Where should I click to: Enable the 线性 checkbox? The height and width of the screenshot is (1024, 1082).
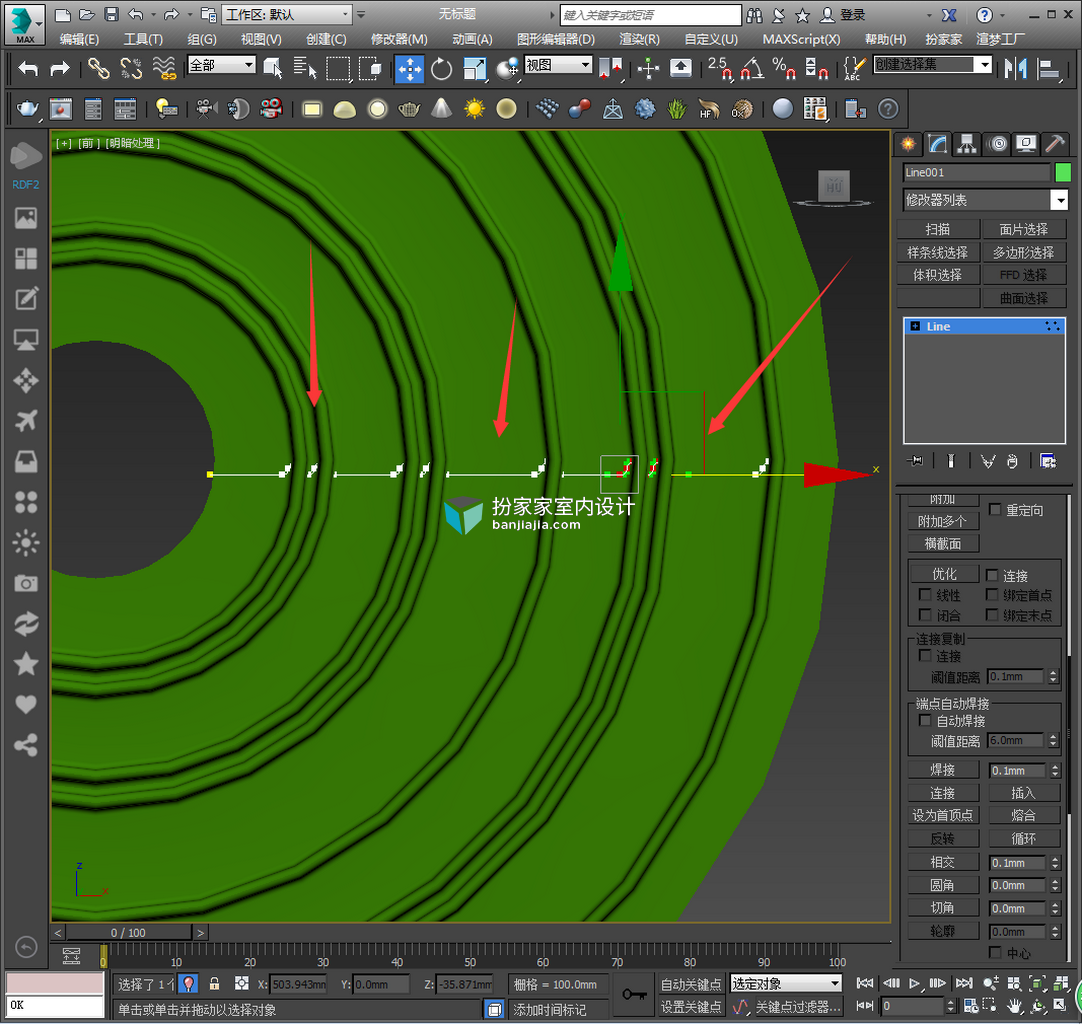point(925,594)
